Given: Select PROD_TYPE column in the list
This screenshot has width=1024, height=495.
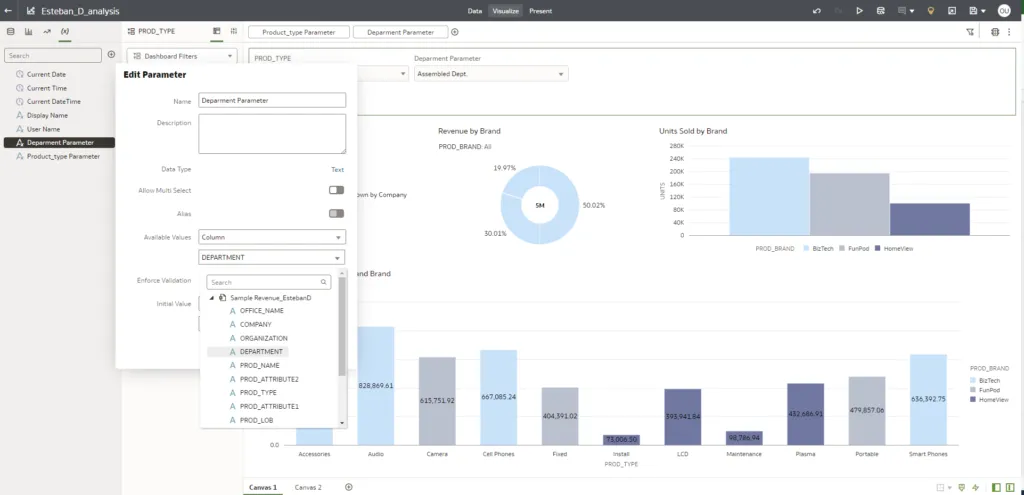Looking at the screenshot, I should click(x=256, y=393).
